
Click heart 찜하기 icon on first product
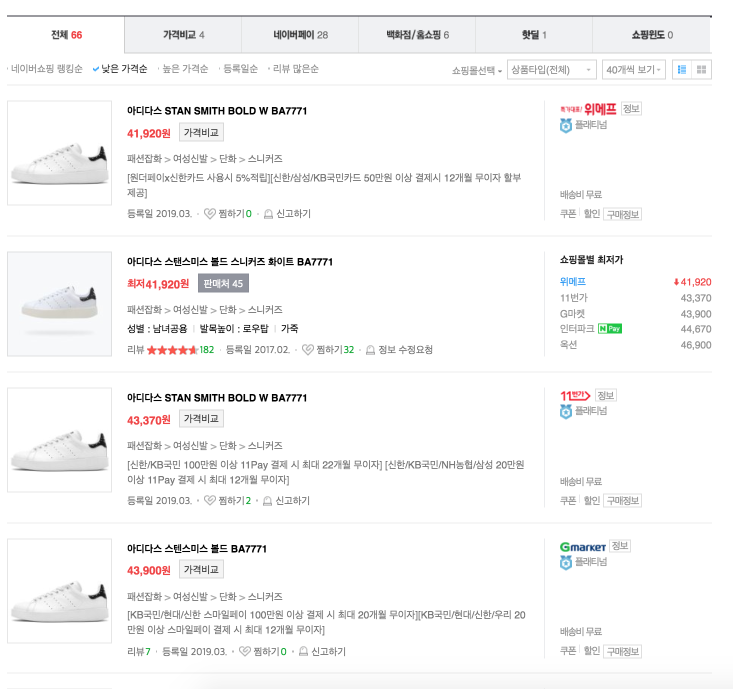click(x=210, y=213)
